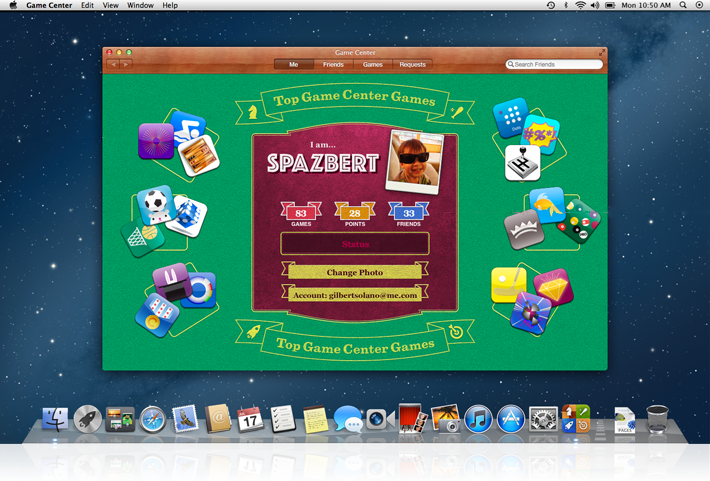Open the View menu
Viewport: 710px width, 481px height.
tap(110, 5)
